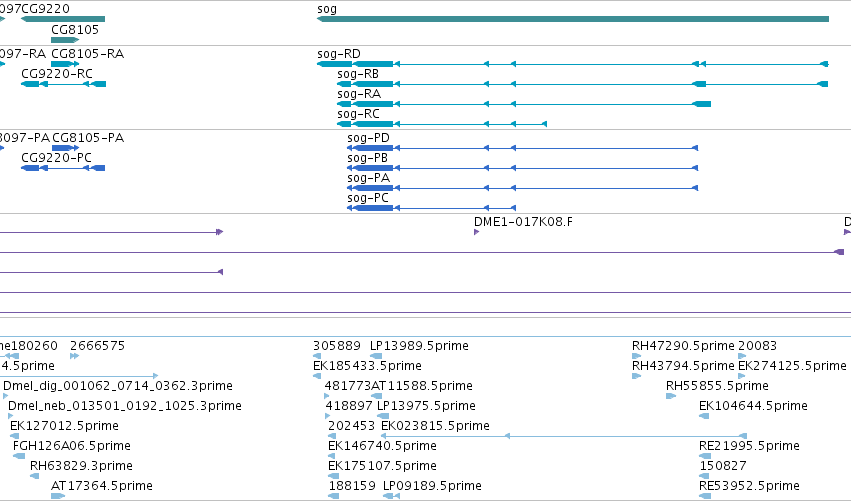
Task: Click the CG8105-PA protein label
Action: 88,138
